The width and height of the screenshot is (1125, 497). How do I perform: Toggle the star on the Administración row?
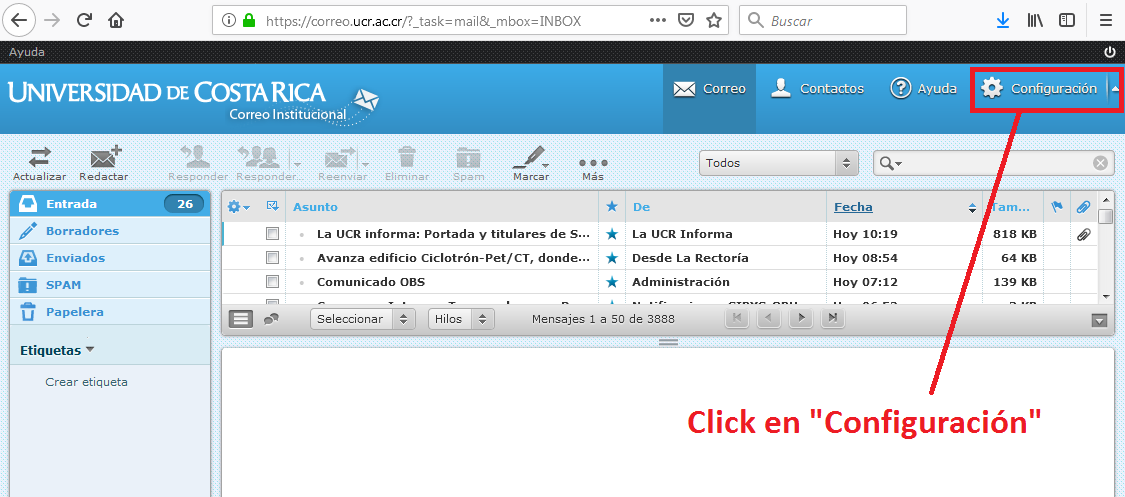pos(611,282)
